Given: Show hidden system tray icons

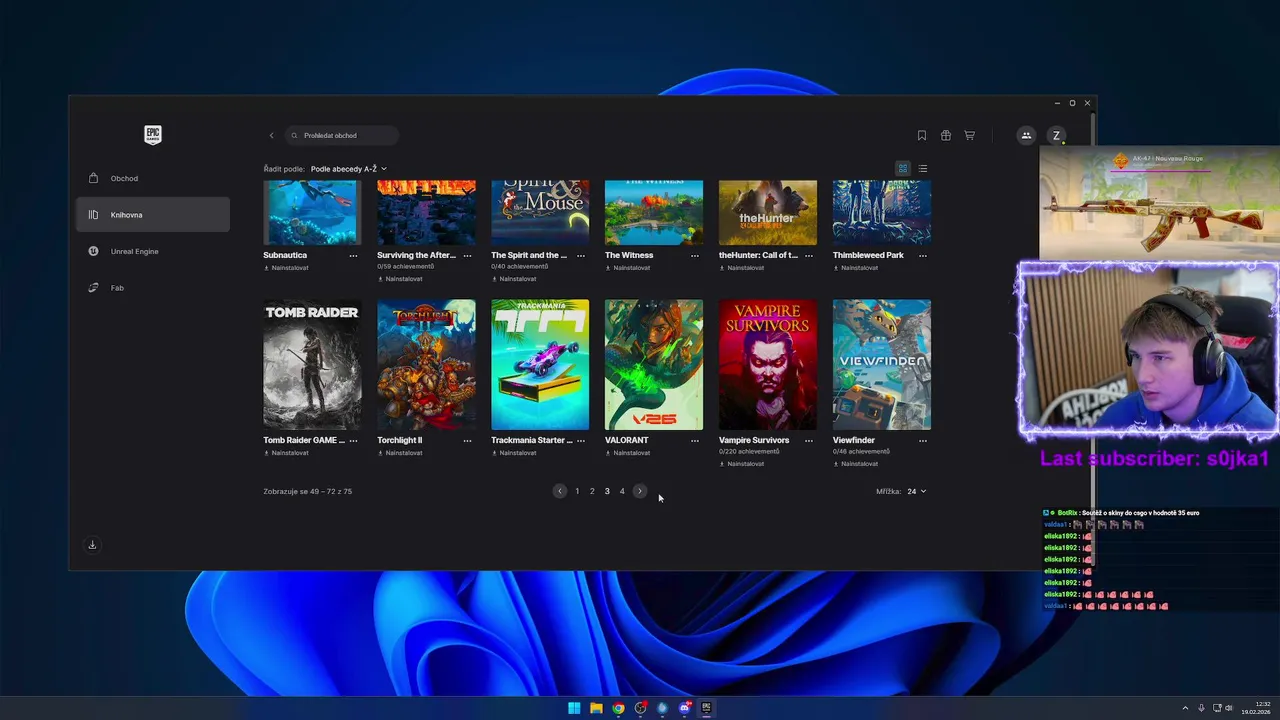Looking at the screenshot, I should (x=1186, y=708).
